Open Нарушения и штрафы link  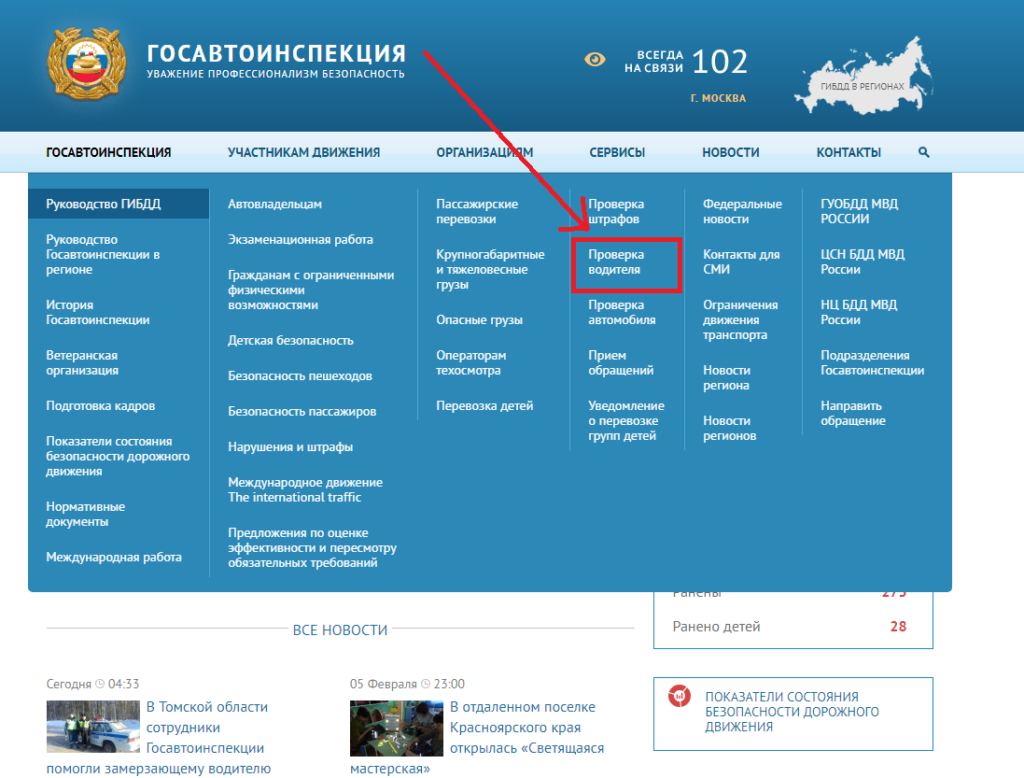pyautogui.click(x=290, y=447)
